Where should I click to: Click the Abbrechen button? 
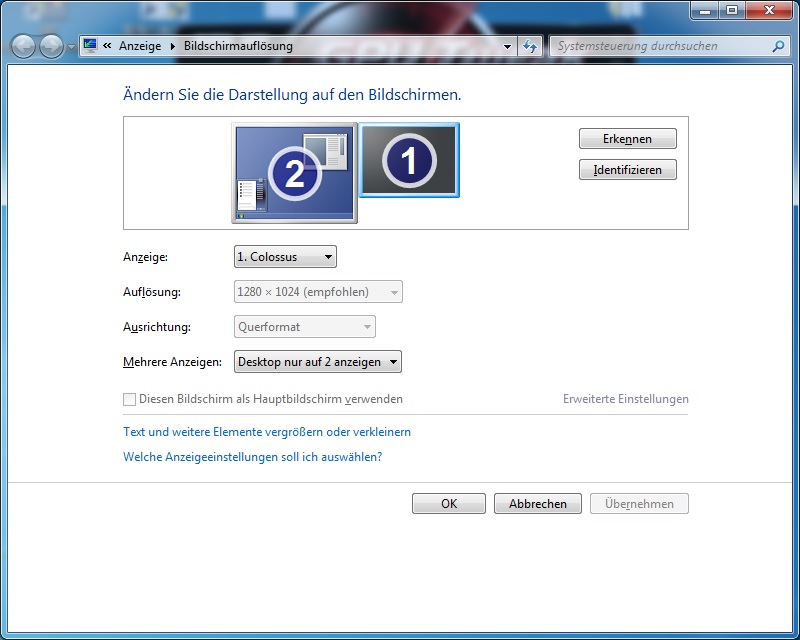tap(538, 504)
